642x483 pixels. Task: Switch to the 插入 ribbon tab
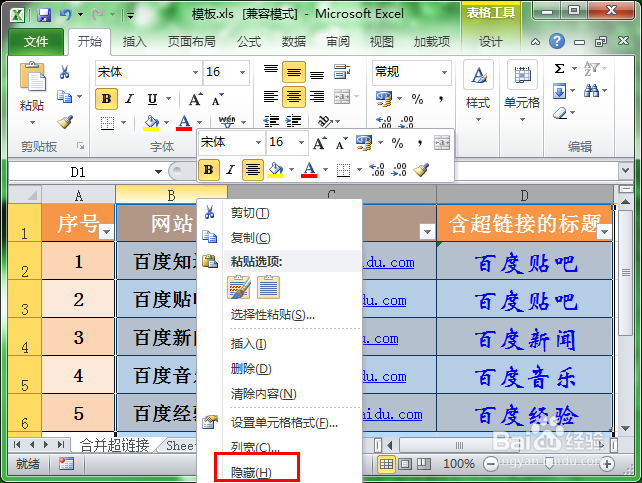coord(134,41)
